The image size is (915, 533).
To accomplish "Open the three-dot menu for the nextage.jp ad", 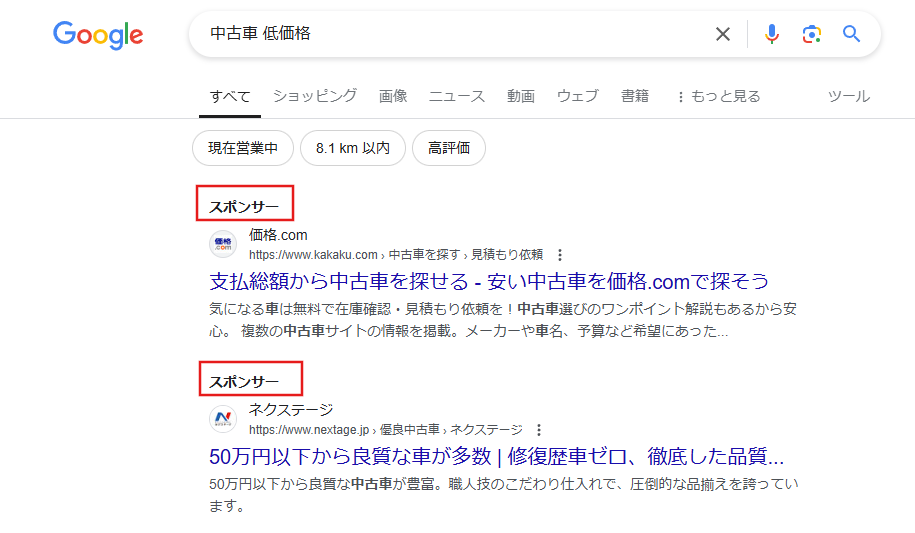I will click(x=539, y=430).
